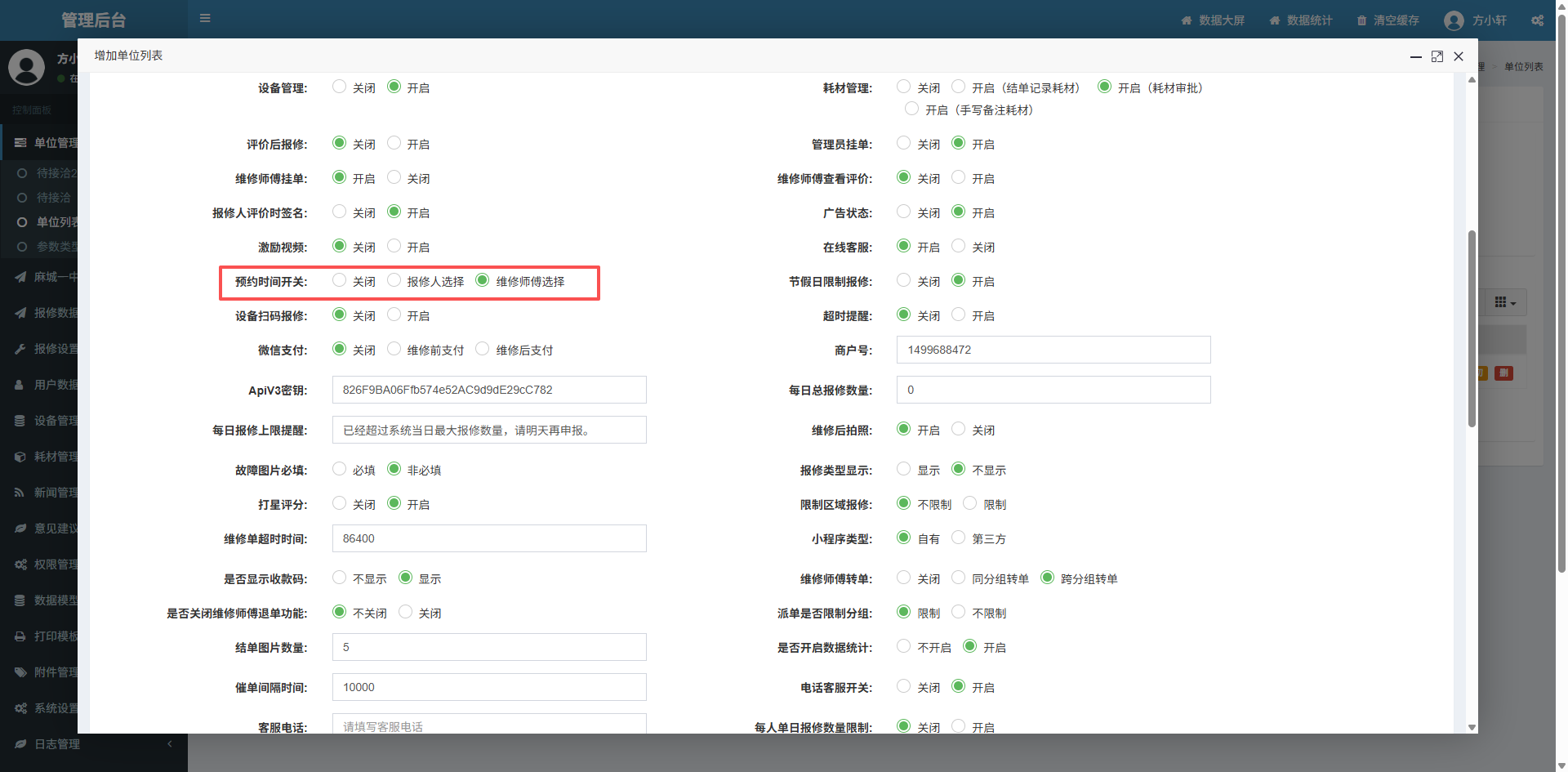Click the 客服电话 input field
This screenshot has width=1568, height=772.
(489, 724)
